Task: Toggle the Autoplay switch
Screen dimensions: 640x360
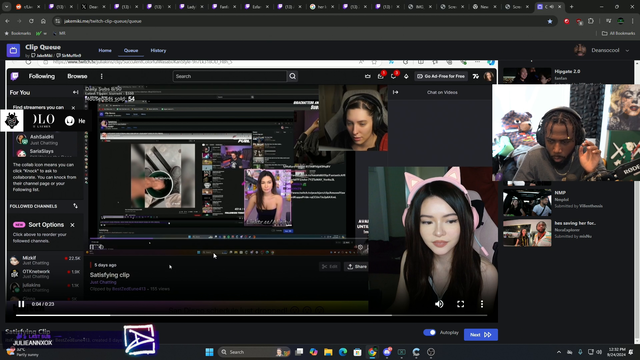Action: tap(429, 333)
